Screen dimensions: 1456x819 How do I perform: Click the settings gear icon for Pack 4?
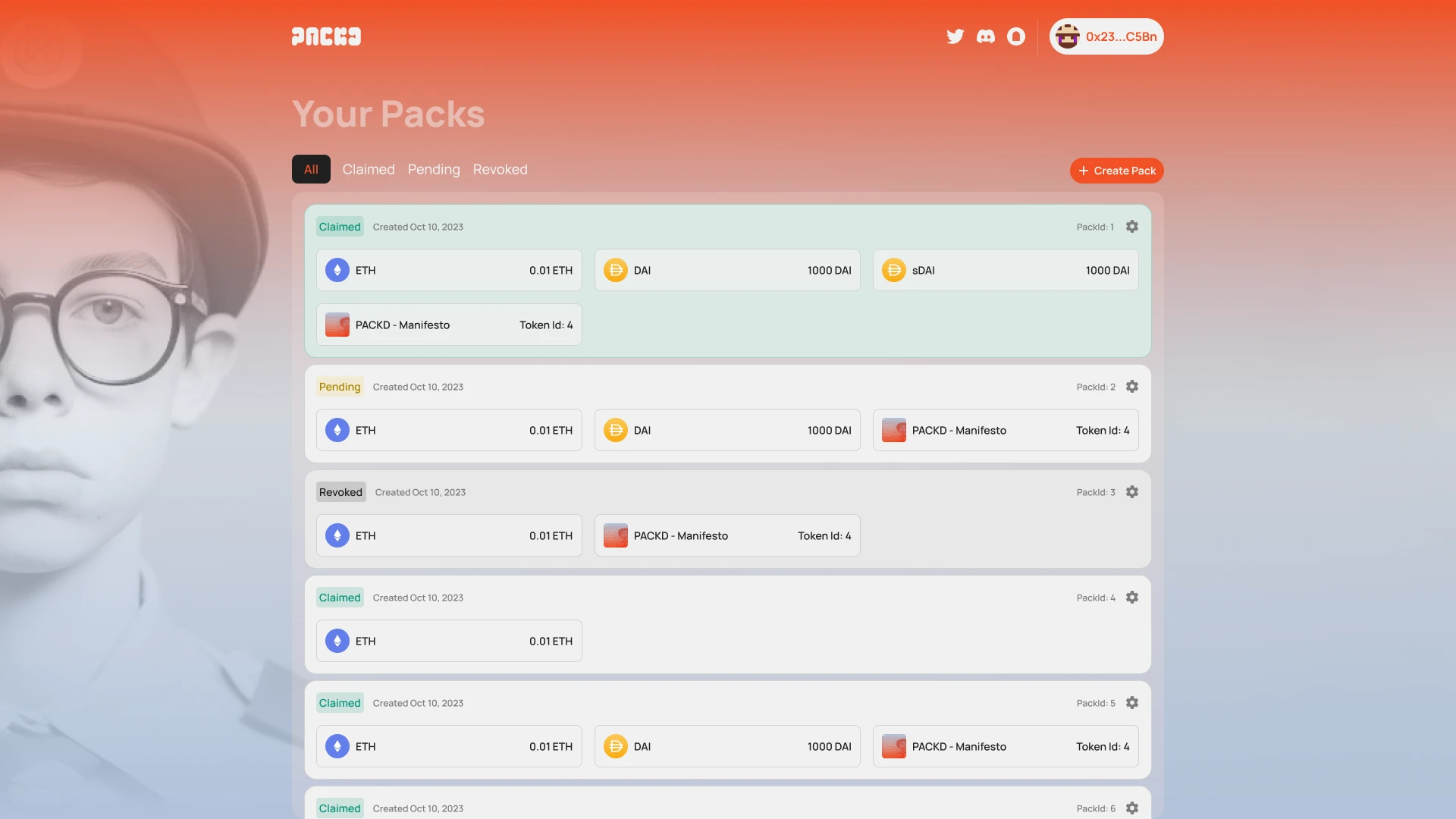[1131, 598]
